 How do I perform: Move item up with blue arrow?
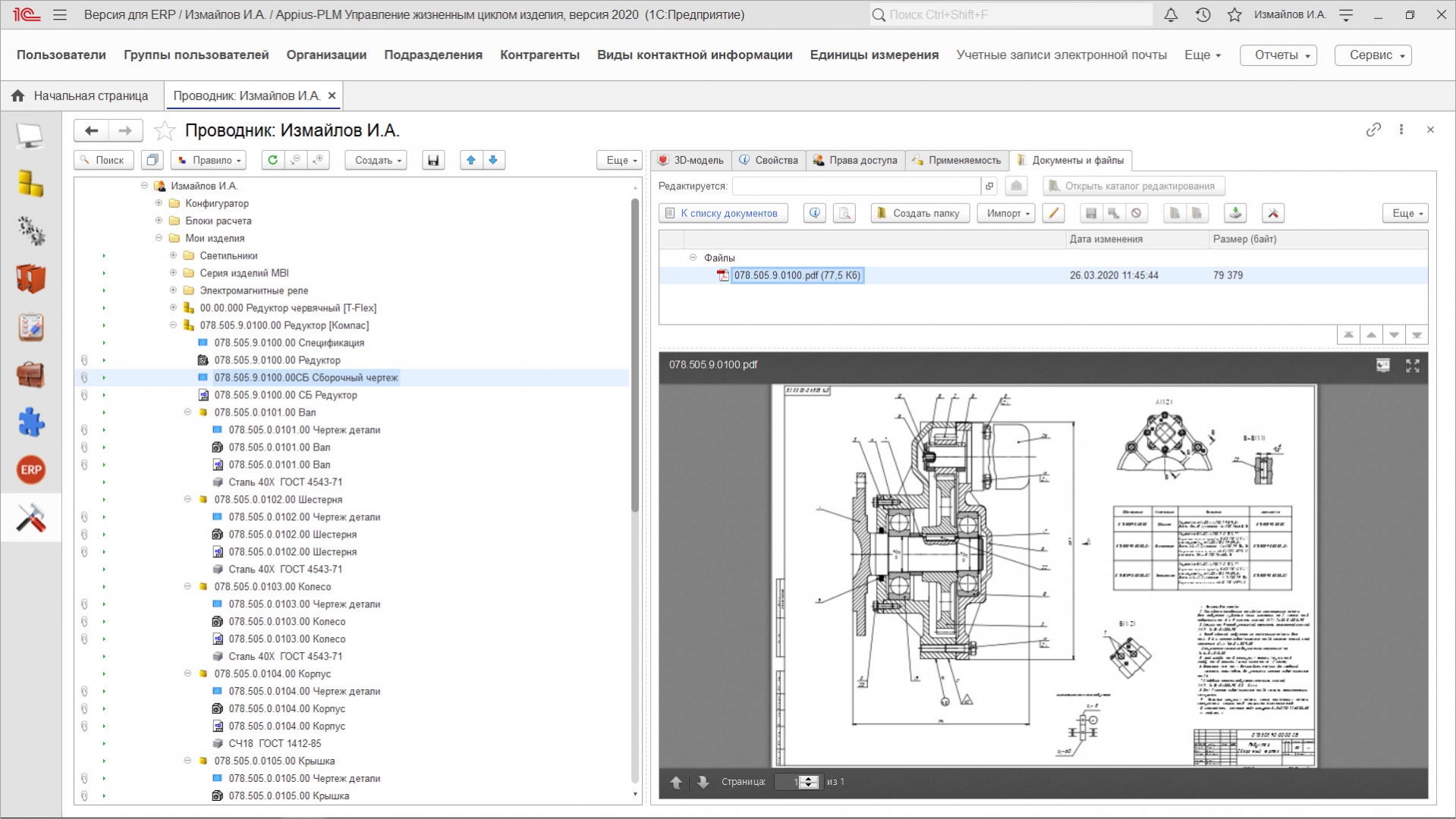471,160
